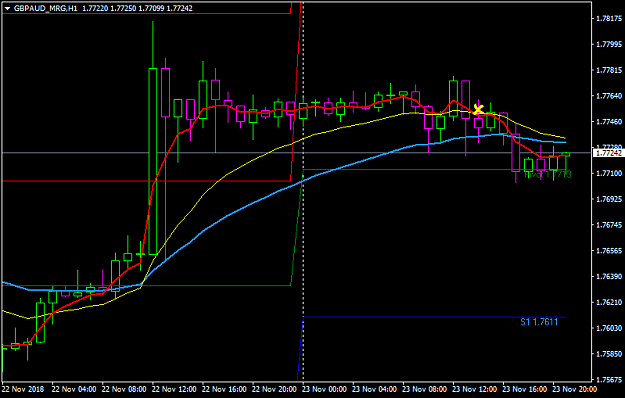Select the green Pivot level label
The width and height of the screenshot is (625, 398).
548,174
